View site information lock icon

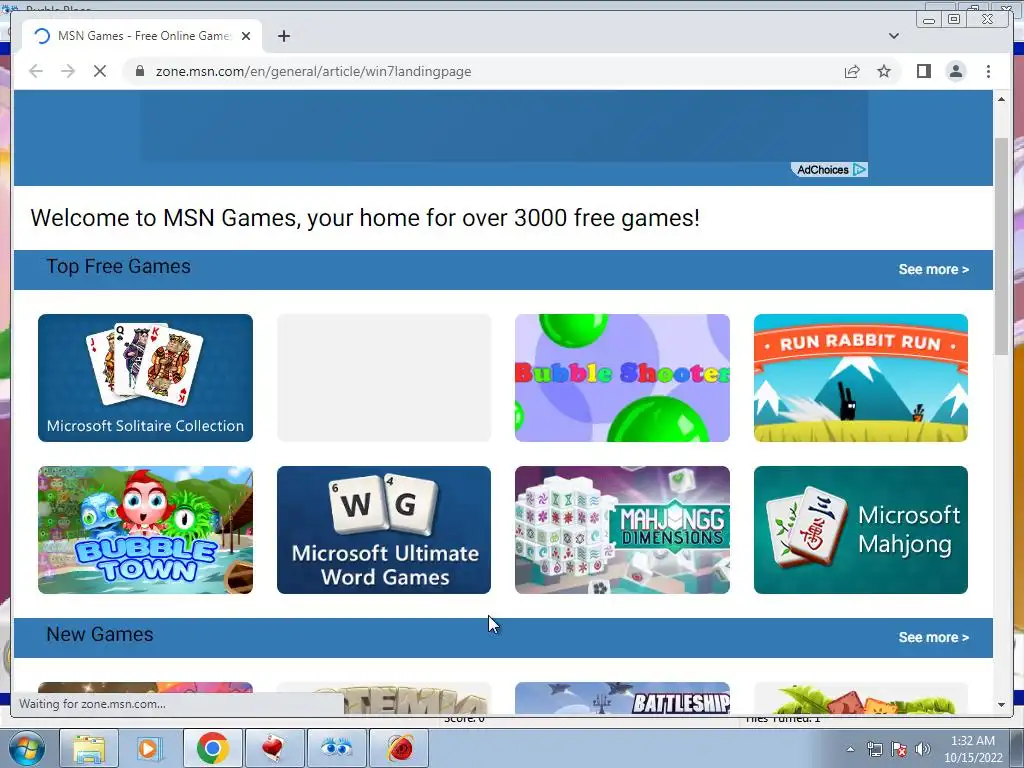click(x=140, y=71)
